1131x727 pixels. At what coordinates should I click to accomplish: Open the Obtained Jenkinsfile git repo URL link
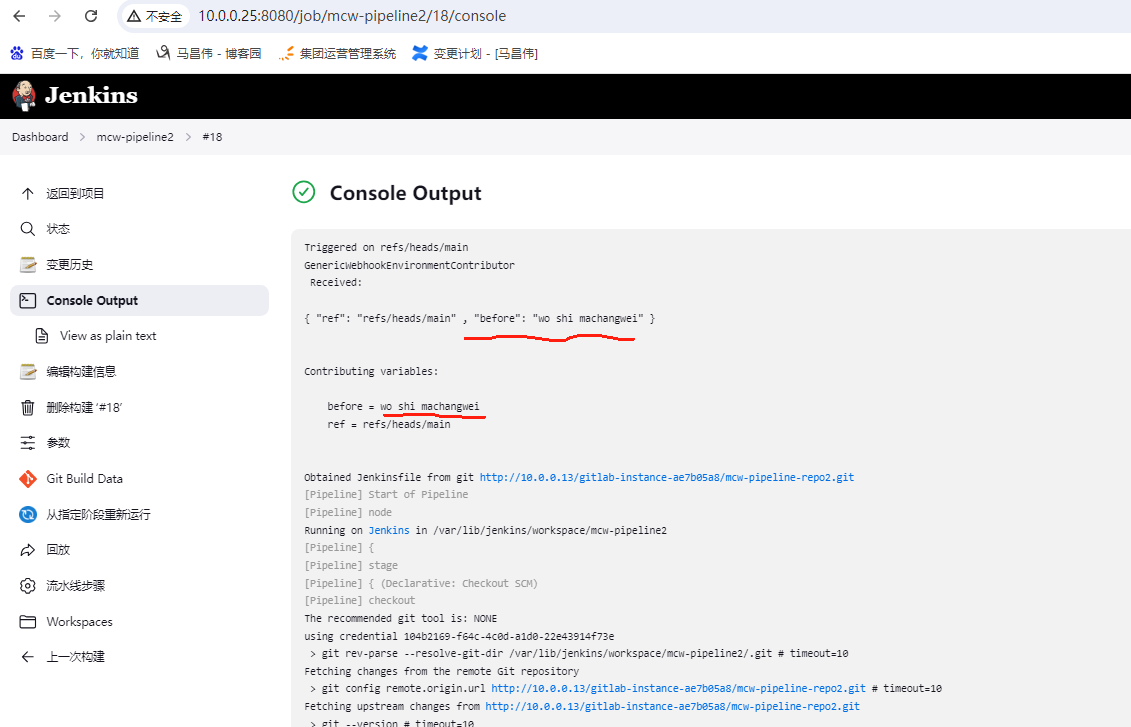point(666,477)
